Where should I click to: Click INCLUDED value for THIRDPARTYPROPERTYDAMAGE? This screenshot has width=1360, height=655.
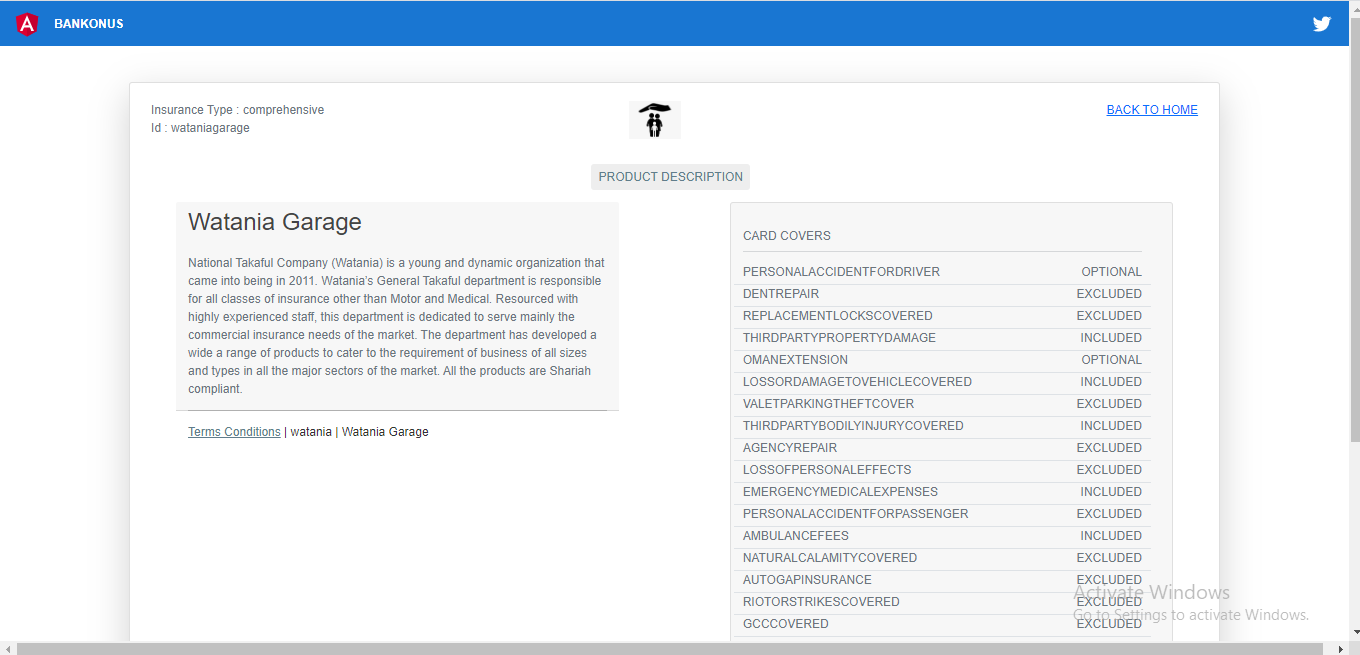click(x=1111, y=338)
